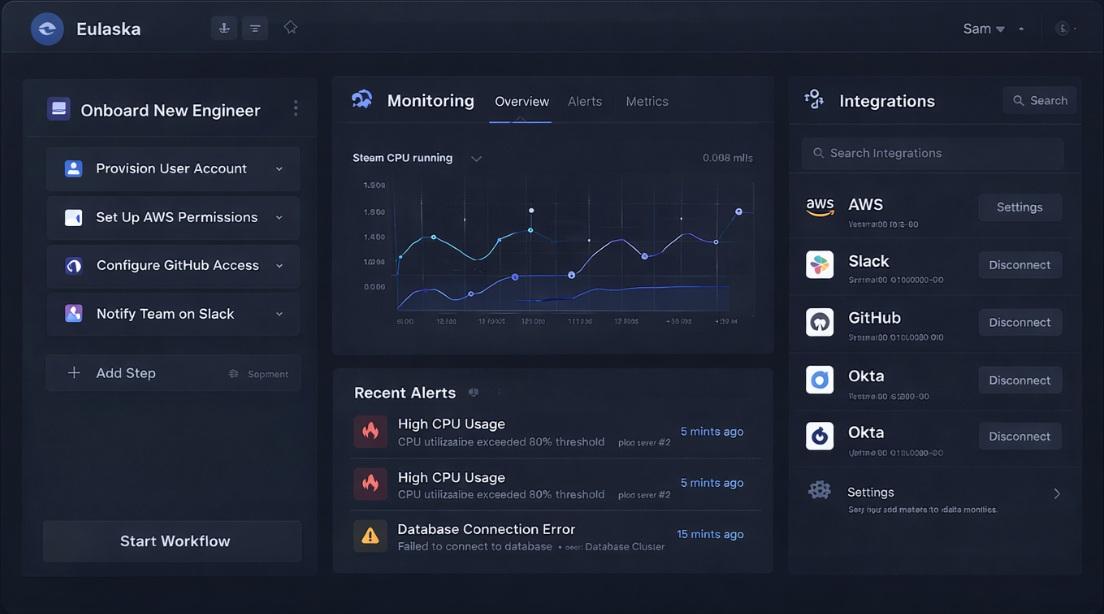Open the Sam user account menu
Image resolution: width=1104 pixels, height=614 pixels.
pyautogui.click(x=984, y=29)
